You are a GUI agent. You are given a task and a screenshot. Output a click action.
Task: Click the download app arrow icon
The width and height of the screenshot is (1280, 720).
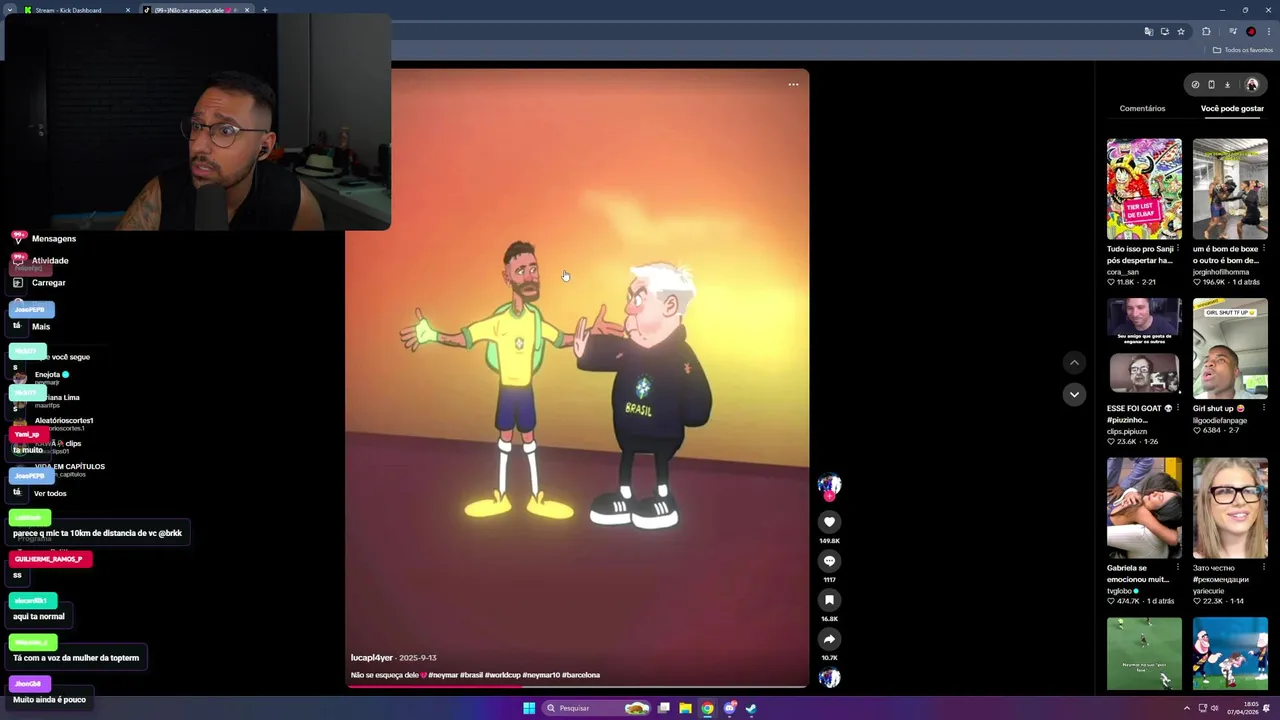1228,84
